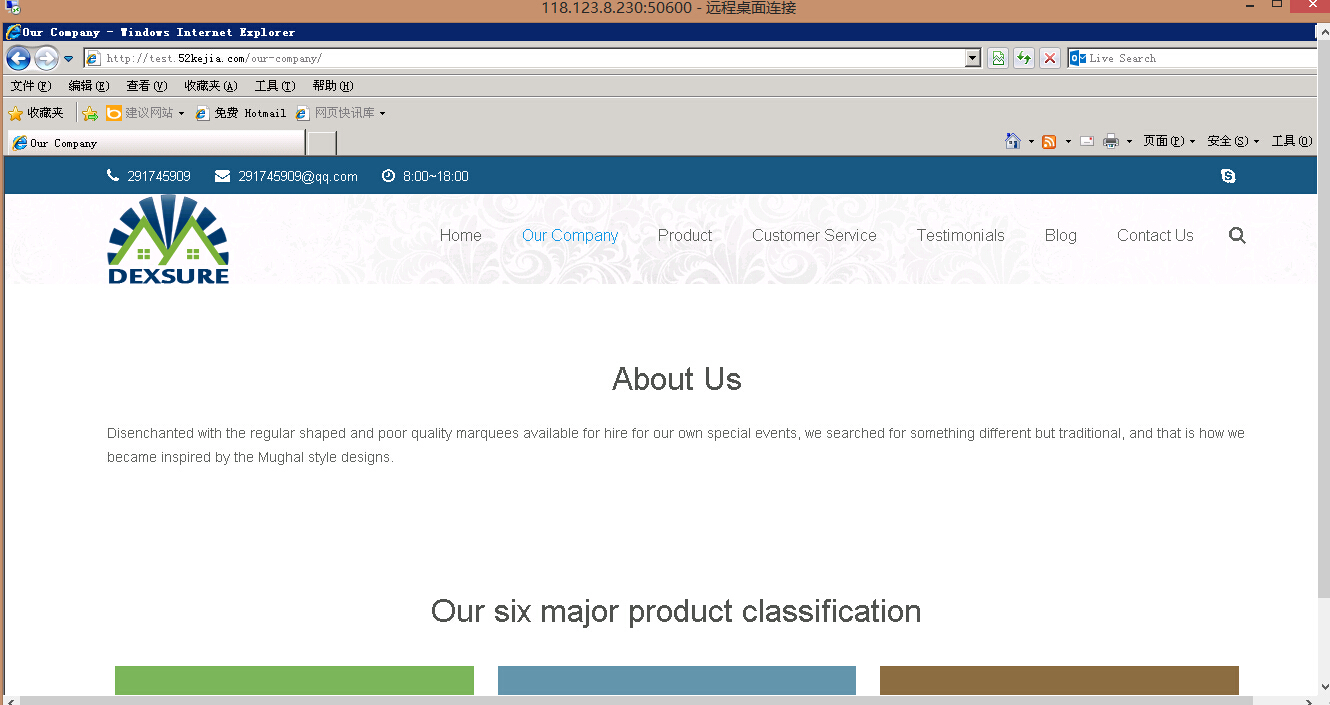Open the 安全(S) dropdown menu
Image resolution: width=1330 pixels, height=705 pixels.
point(1232,141)
